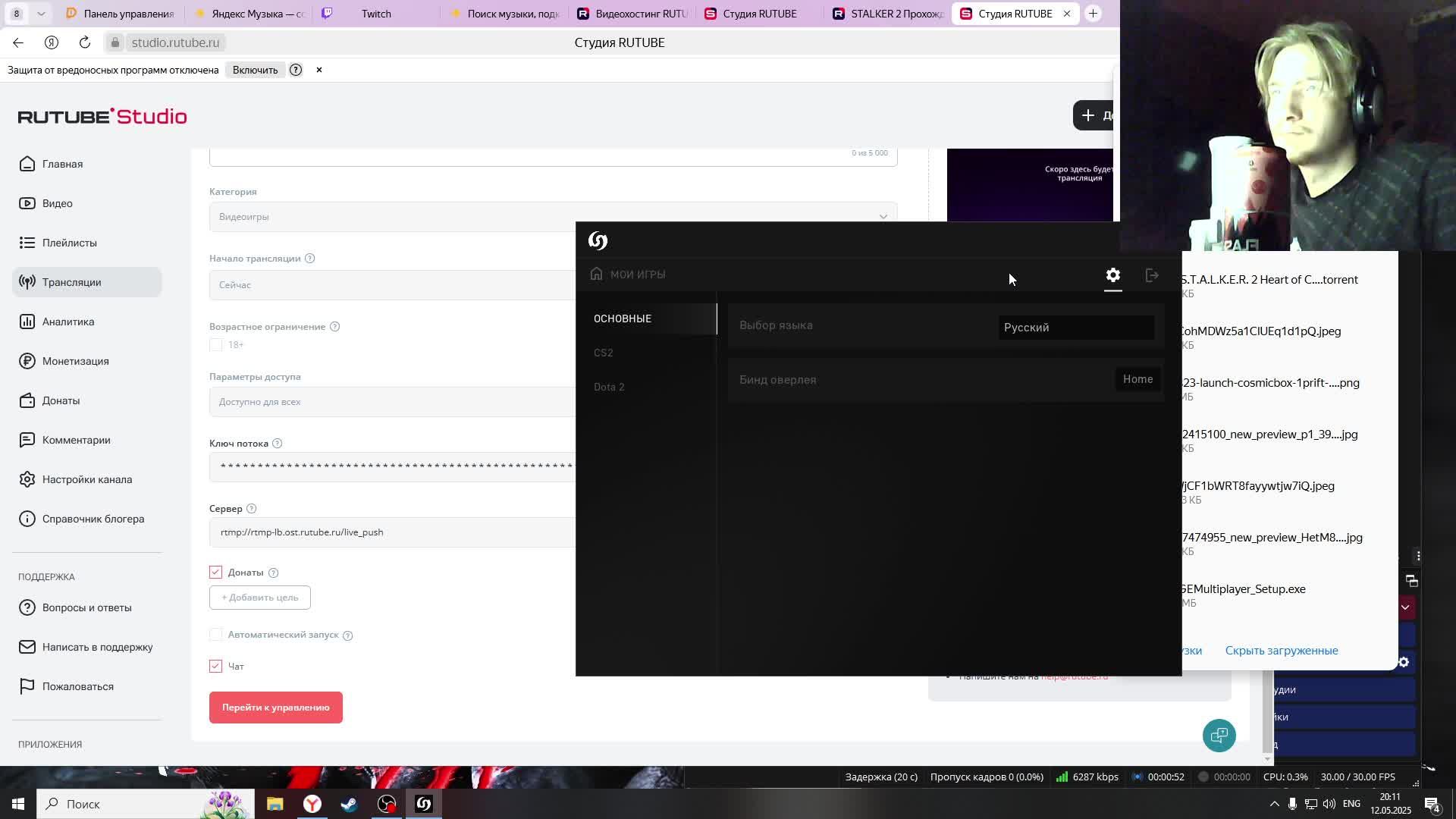Image resolution: width=1456 pixels, height=819 pixels.
Task: Open a new browser tab
Action: pos(1093,14)
